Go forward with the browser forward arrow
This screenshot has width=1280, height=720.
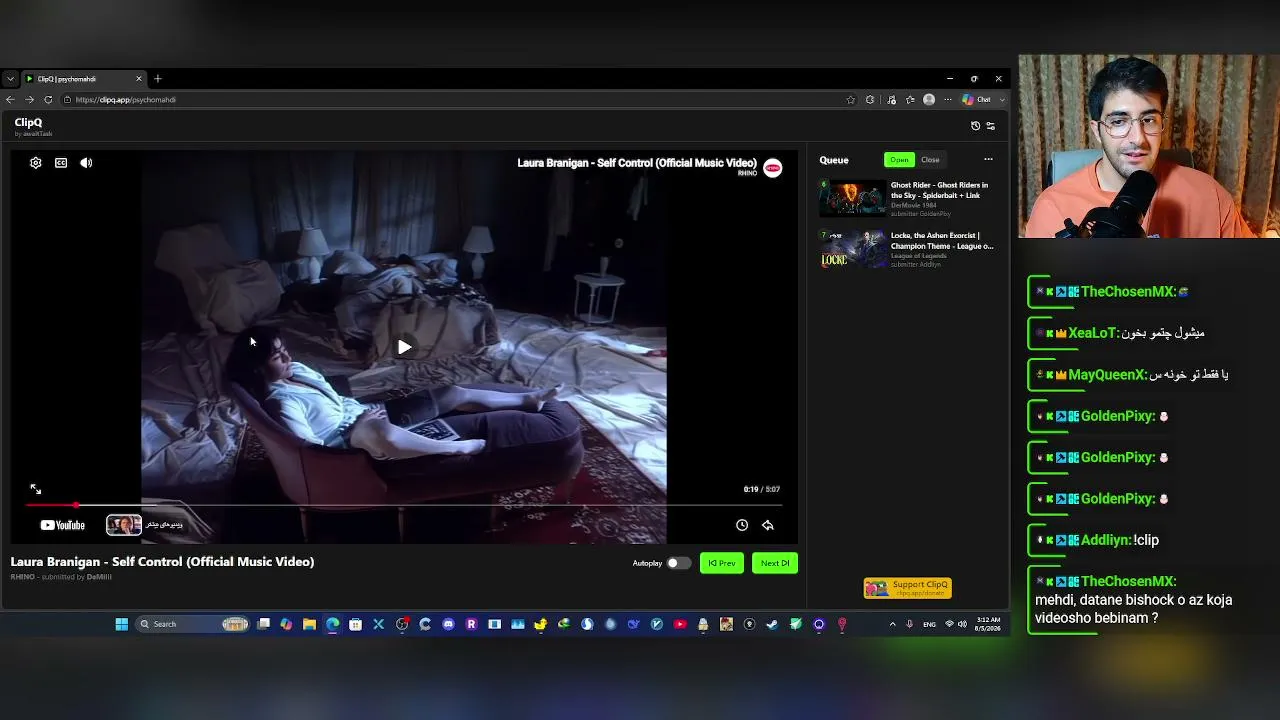point(29,100)
